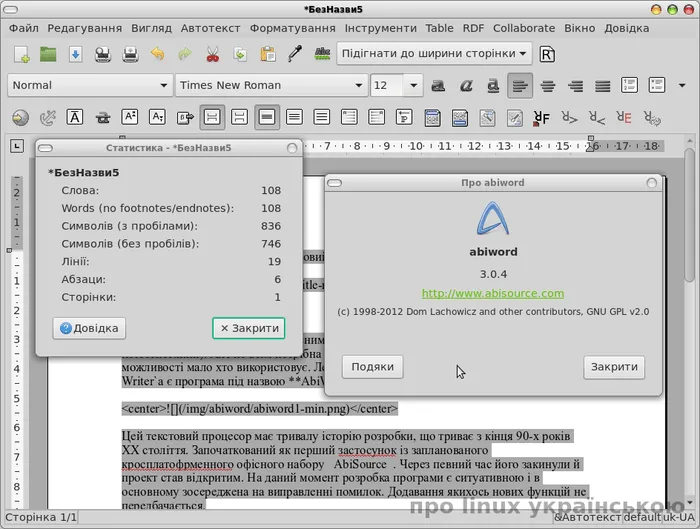700x529 pixels.
Task: Open the Інструменти menu
Action: [380, 28]
